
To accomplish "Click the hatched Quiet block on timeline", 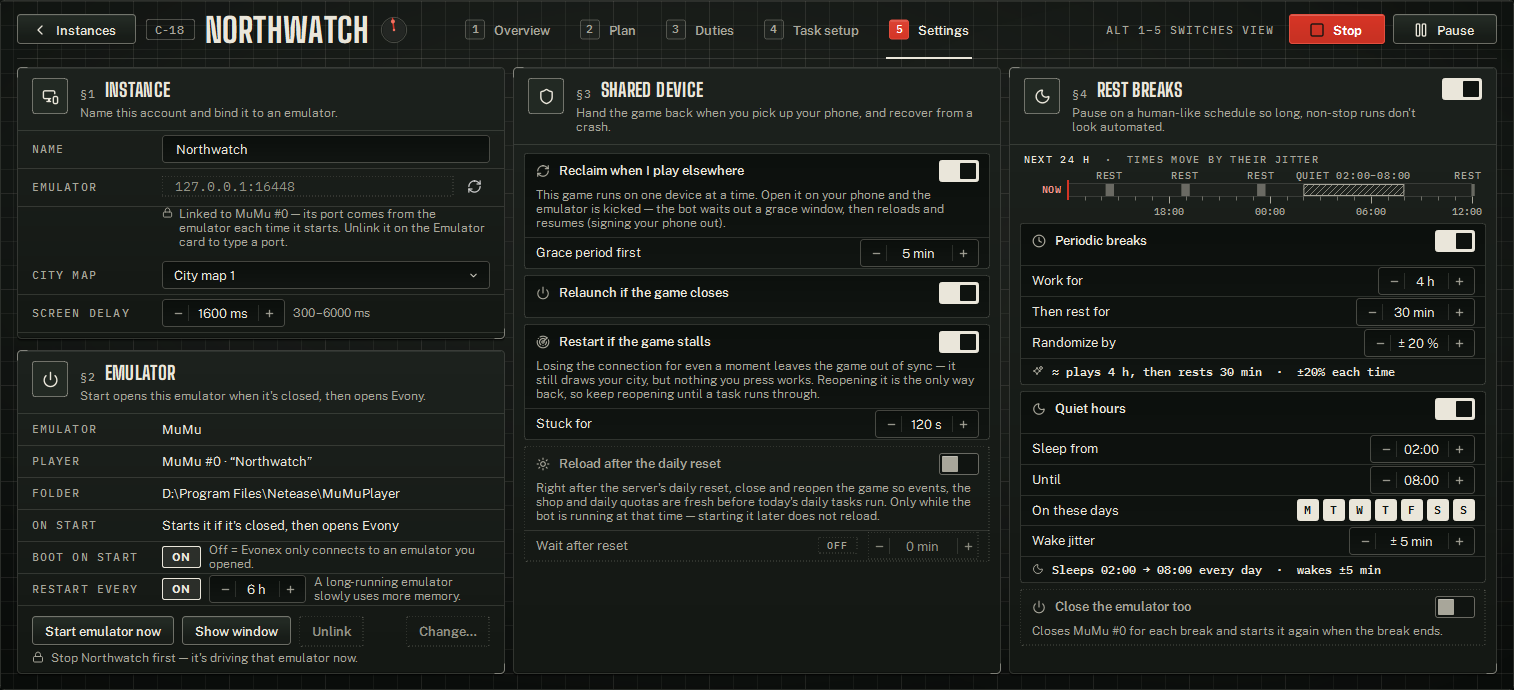I will pos(1353,190).
